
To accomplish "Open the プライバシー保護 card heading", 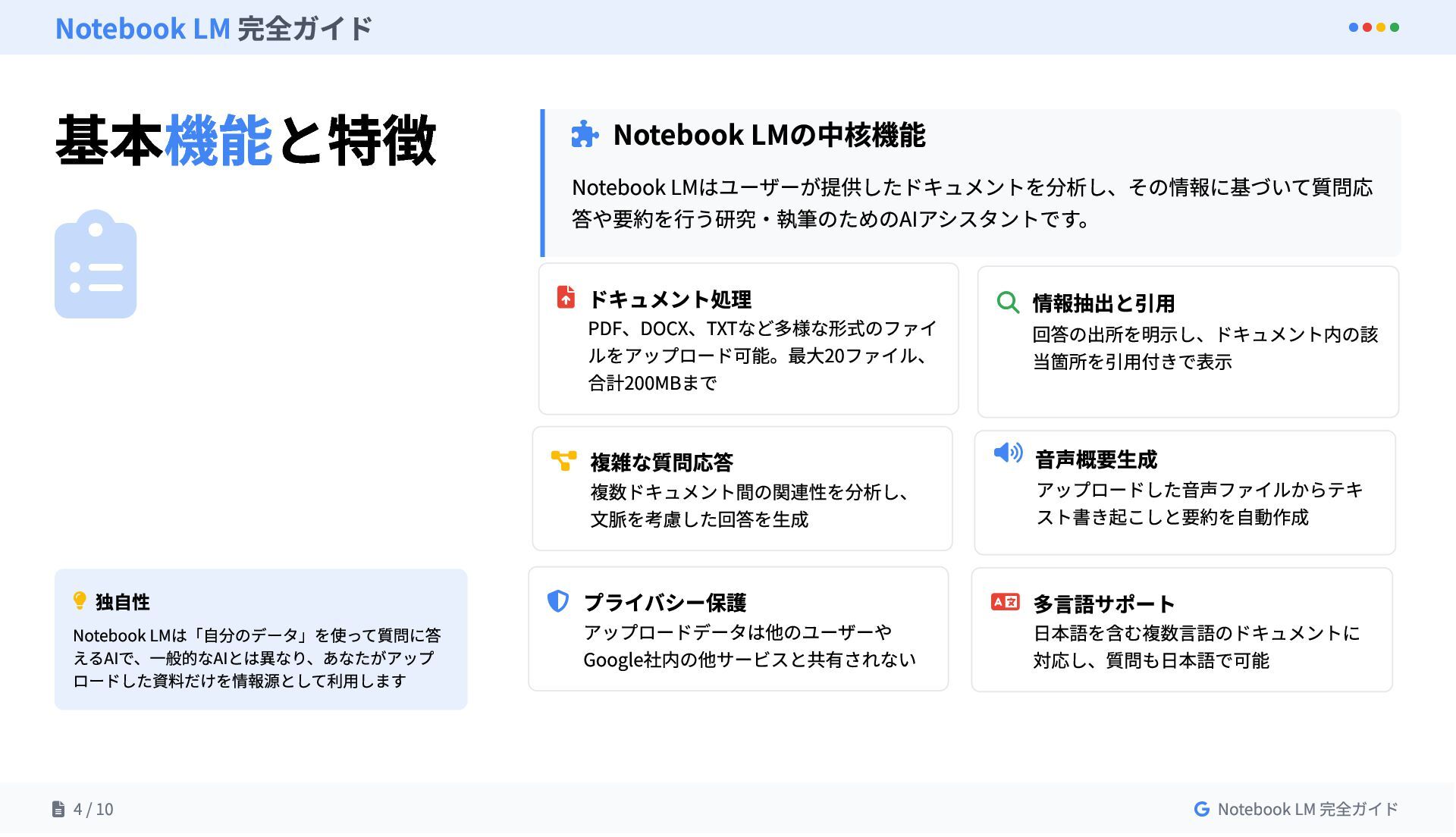I will coord(664,603).
